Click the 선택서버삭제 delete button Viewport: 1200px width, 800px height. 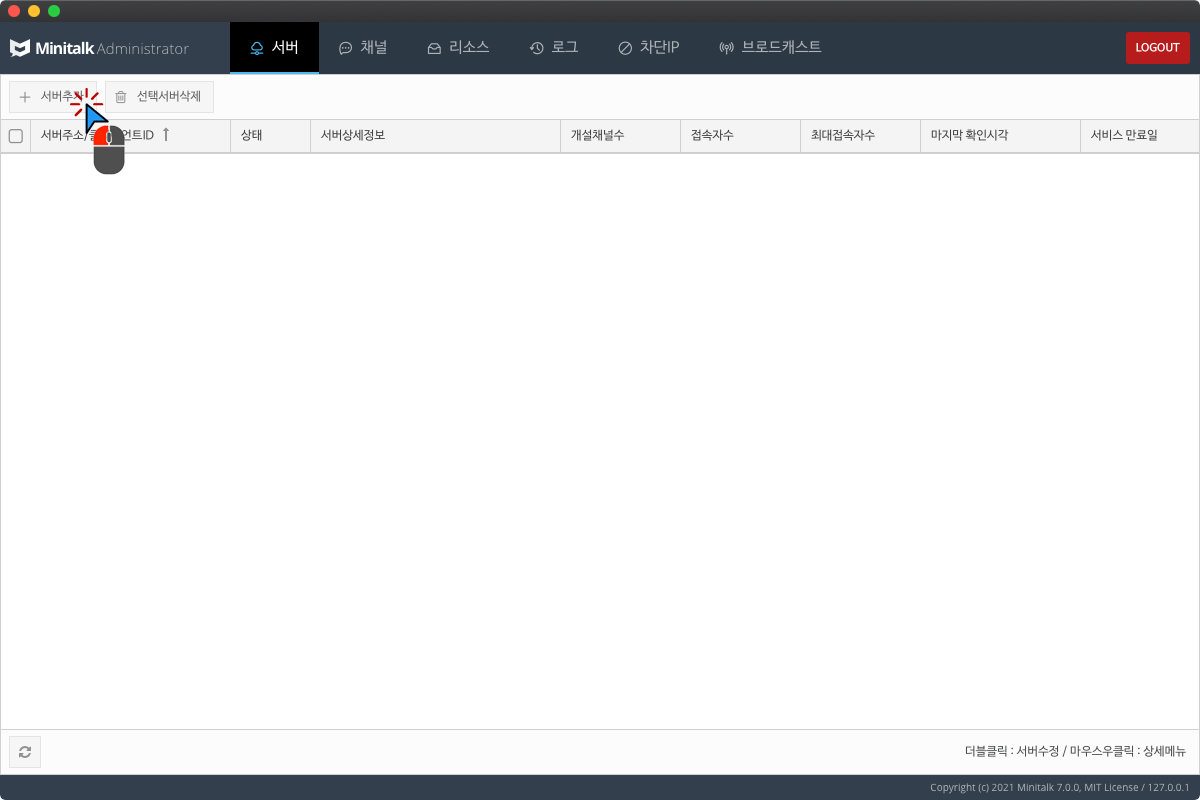tap(159, 97)
